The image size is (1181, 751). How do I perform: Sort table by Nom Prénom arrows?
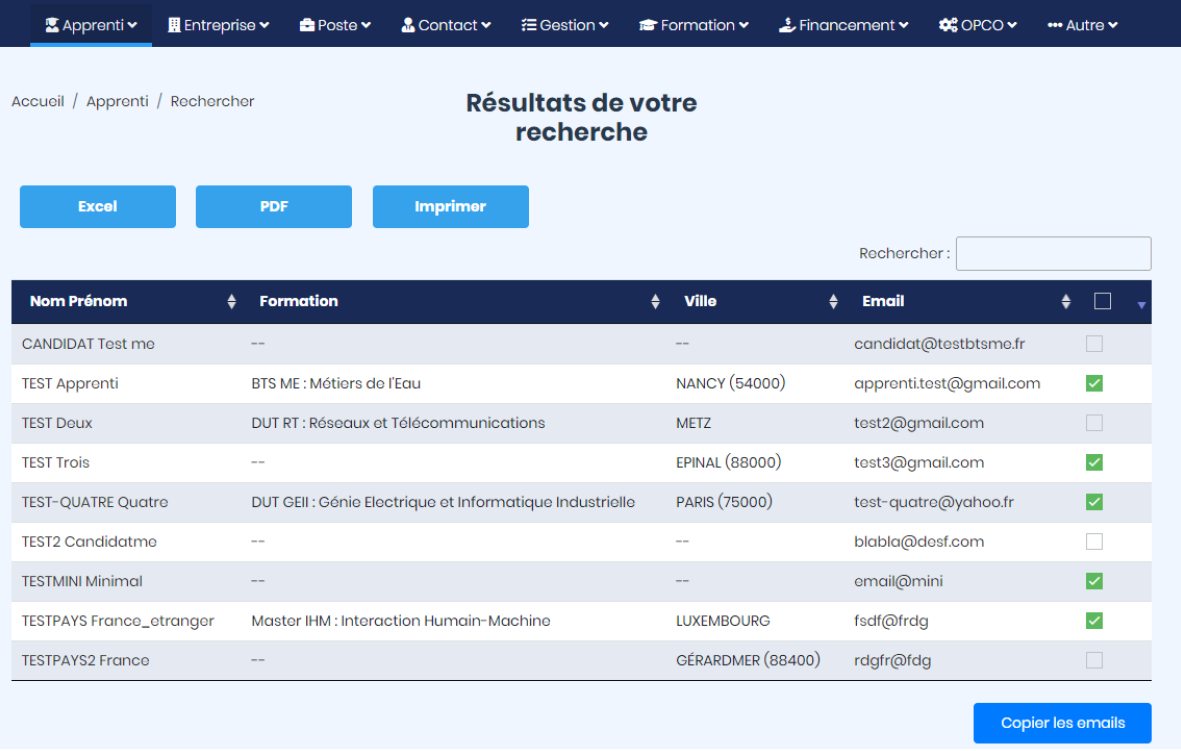click(x=231, y=301)
